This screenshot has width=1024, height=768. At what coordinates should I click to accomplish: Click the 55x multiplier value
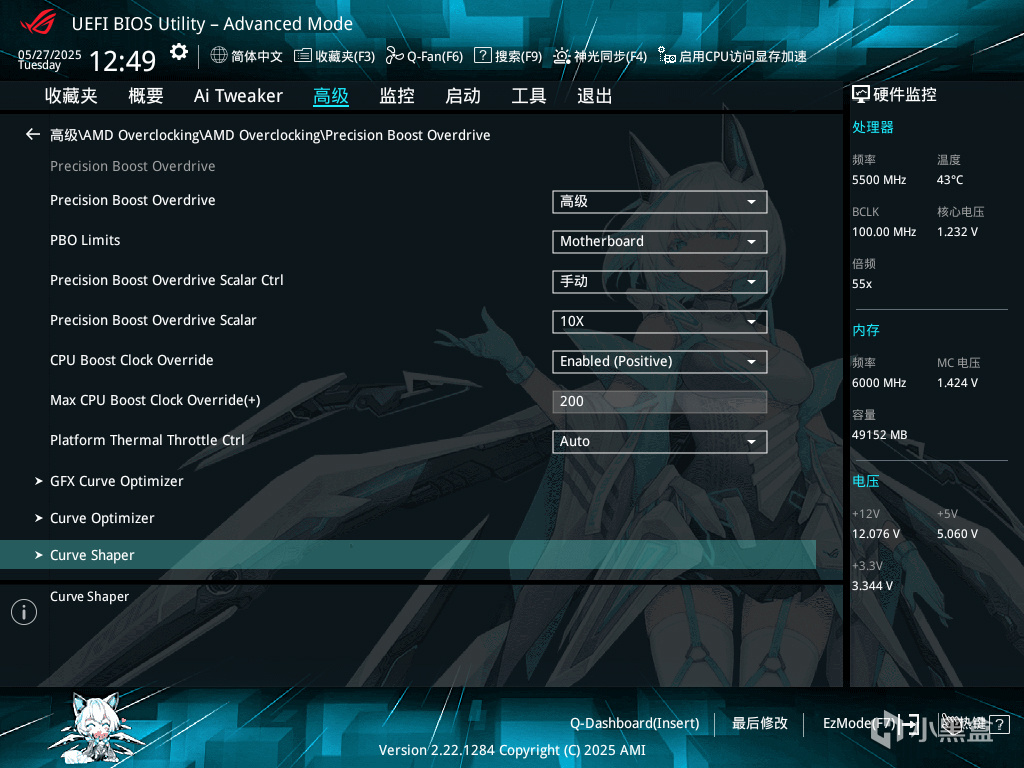coord(862,284)
